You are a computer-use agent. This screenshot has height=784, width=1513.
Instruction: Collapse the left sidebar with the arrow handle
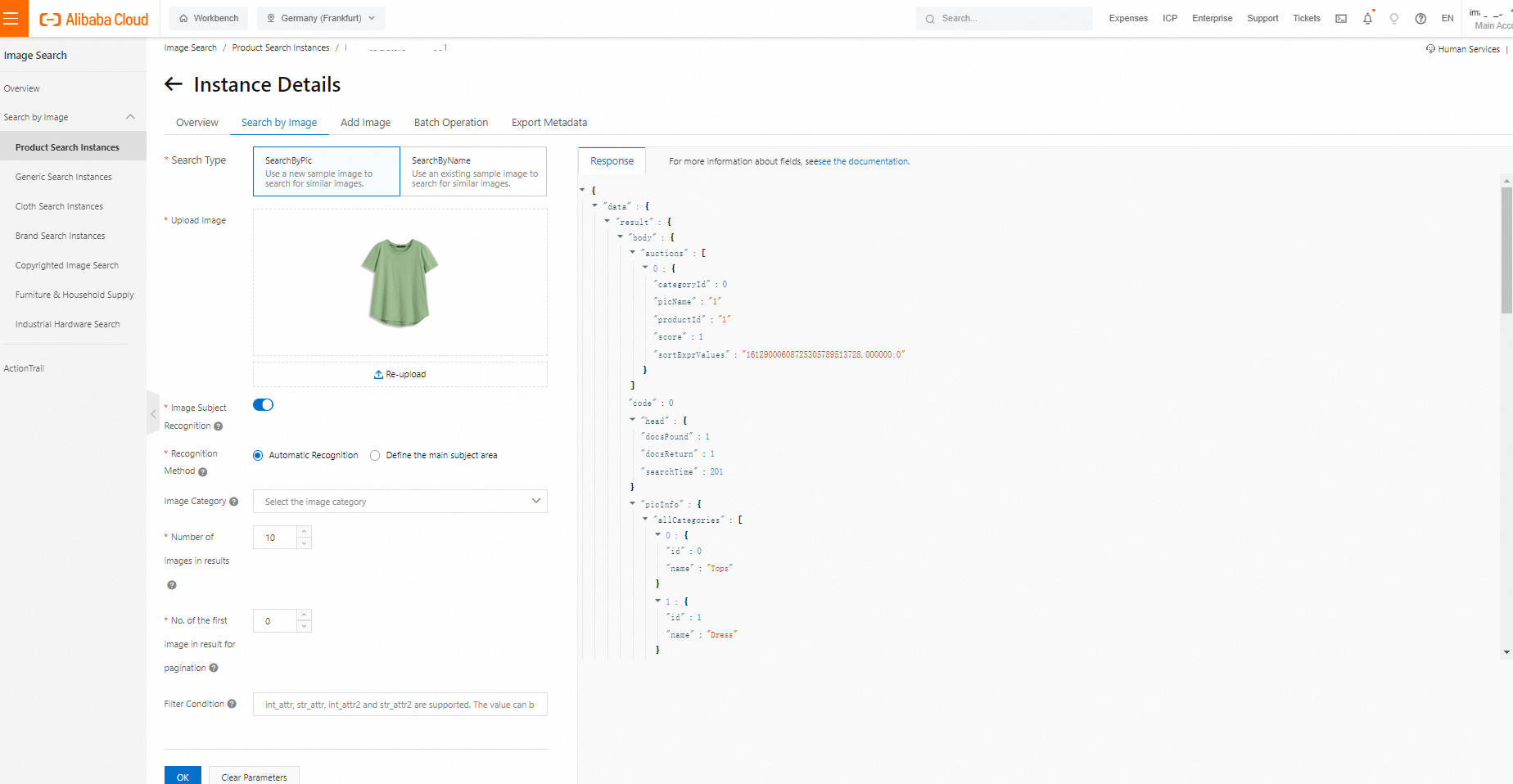(152, 414)
